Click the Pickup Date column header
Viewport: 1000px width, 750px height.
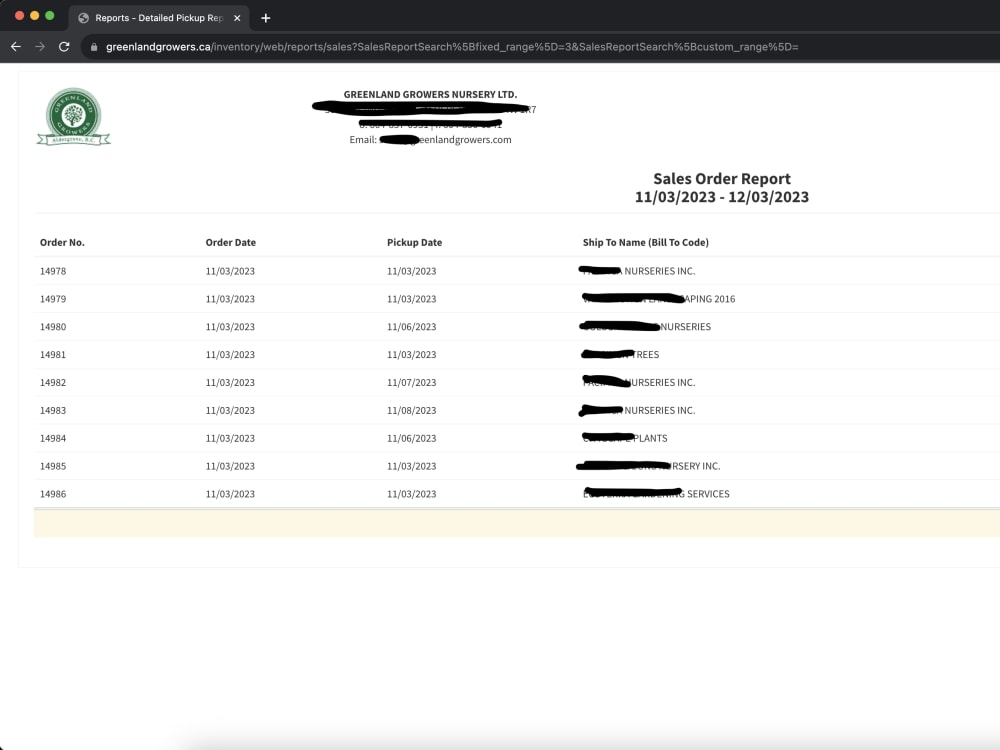[414, 242]
